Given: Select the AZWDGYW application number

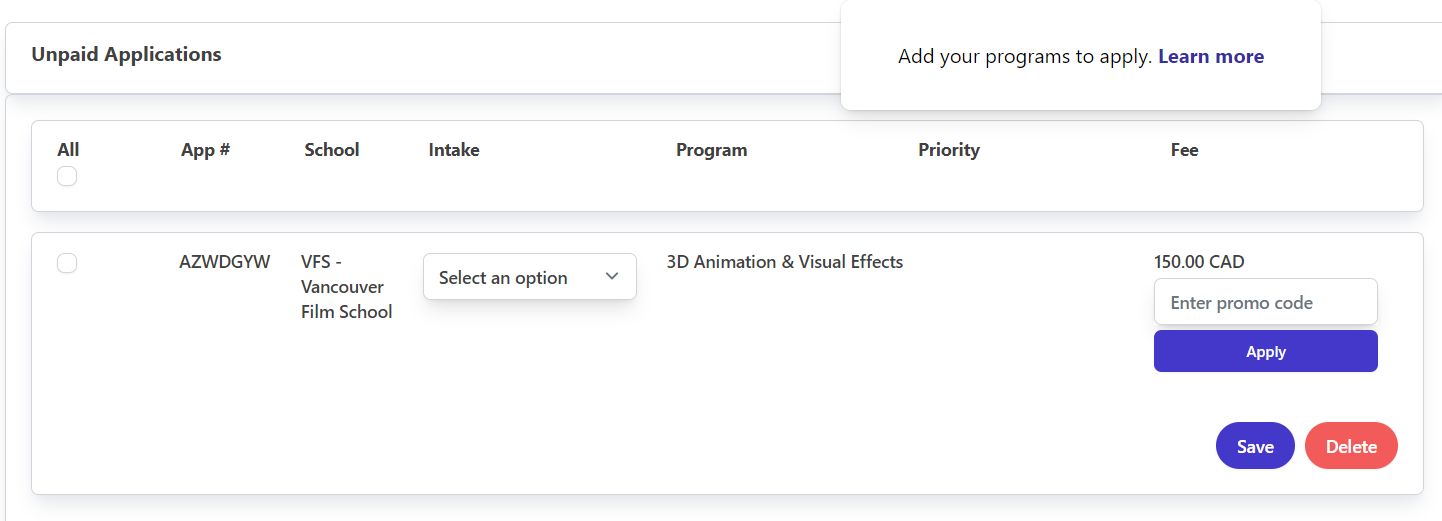Looking at the screenshot, I should pyautogui.click(x=225, y=262).
